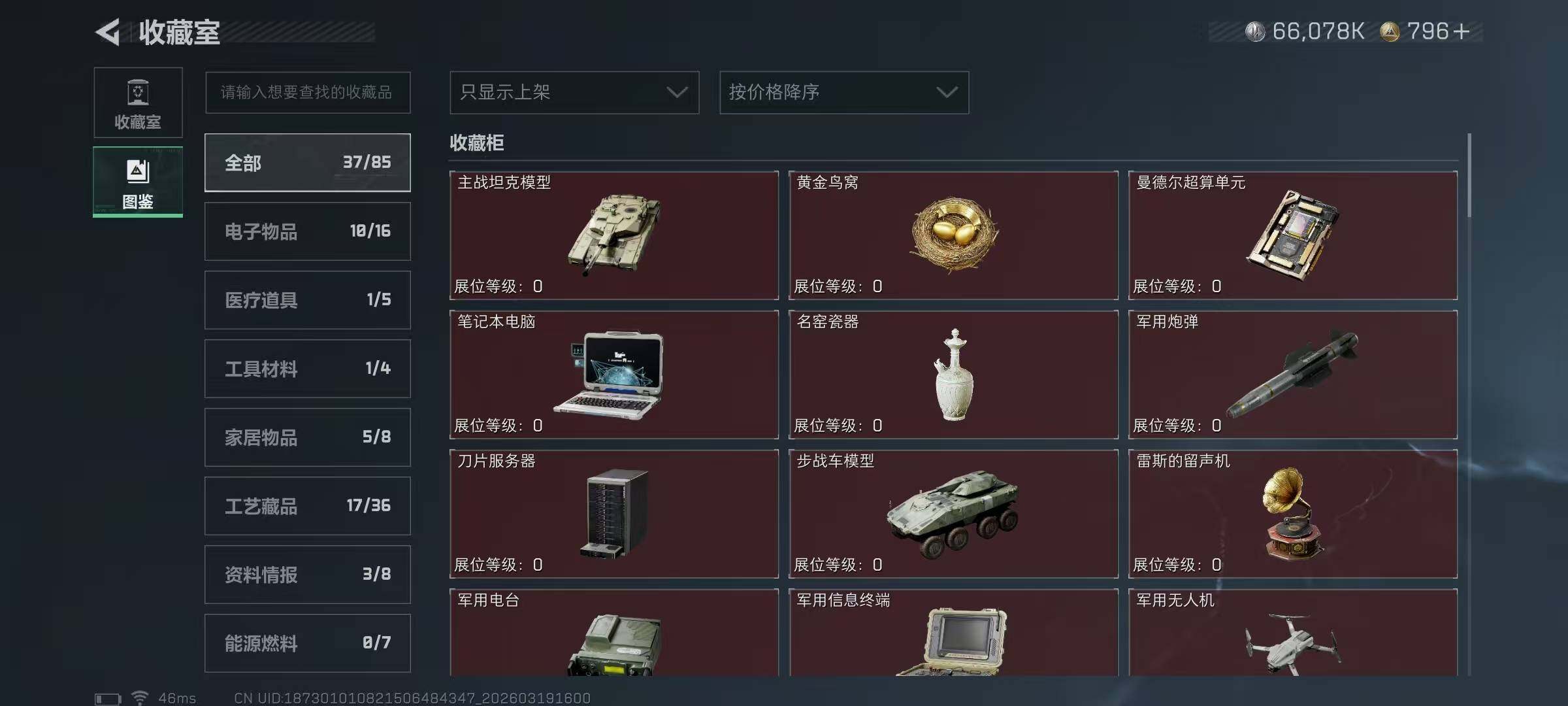Viewport: 1568px width, 706px height.
Task: Go back using the arrow beside 收藏室
Action: [x=108, y=32]
